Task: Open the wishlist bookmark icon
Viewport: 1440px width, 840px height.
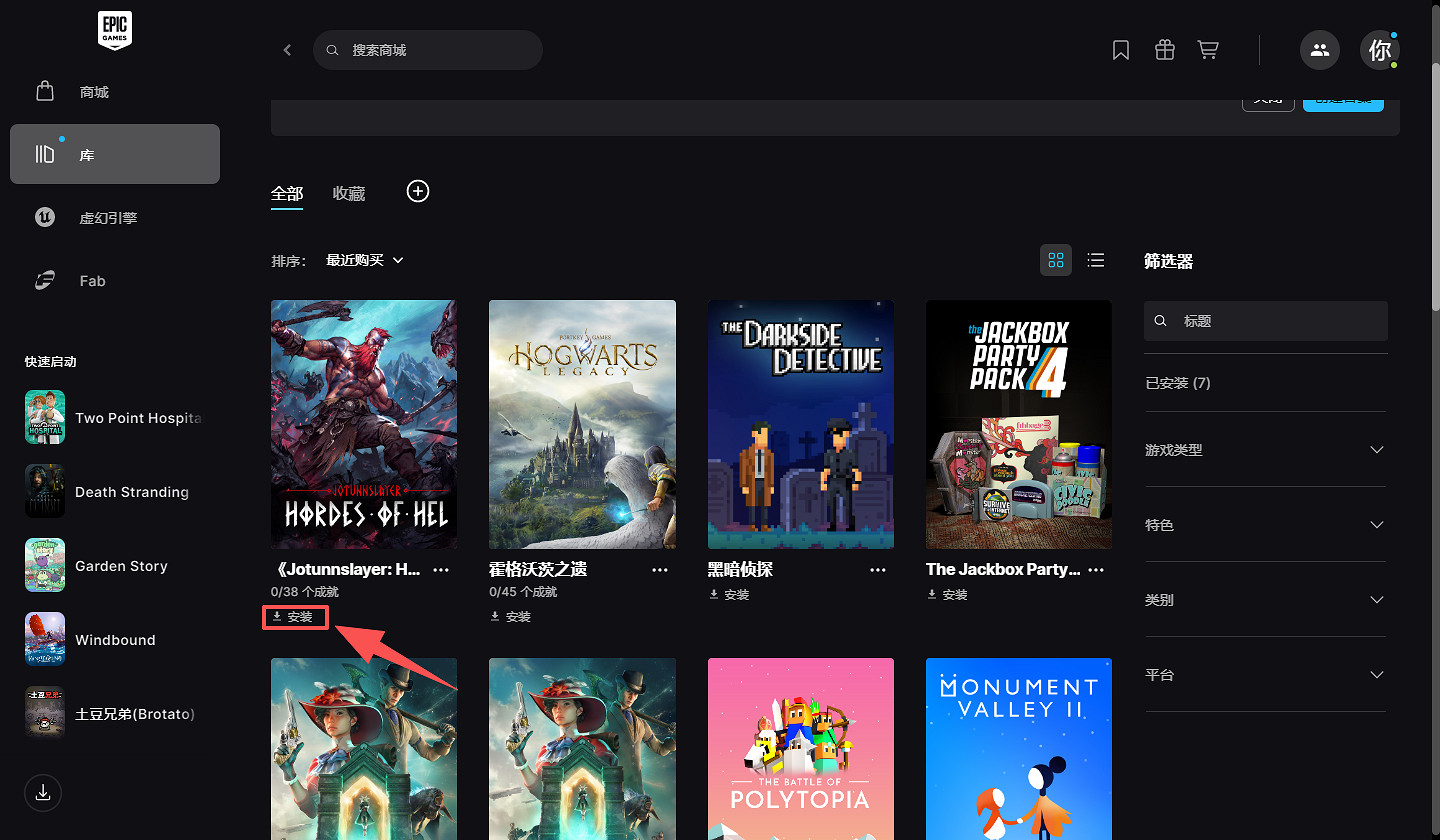Action: (1121, 50)
